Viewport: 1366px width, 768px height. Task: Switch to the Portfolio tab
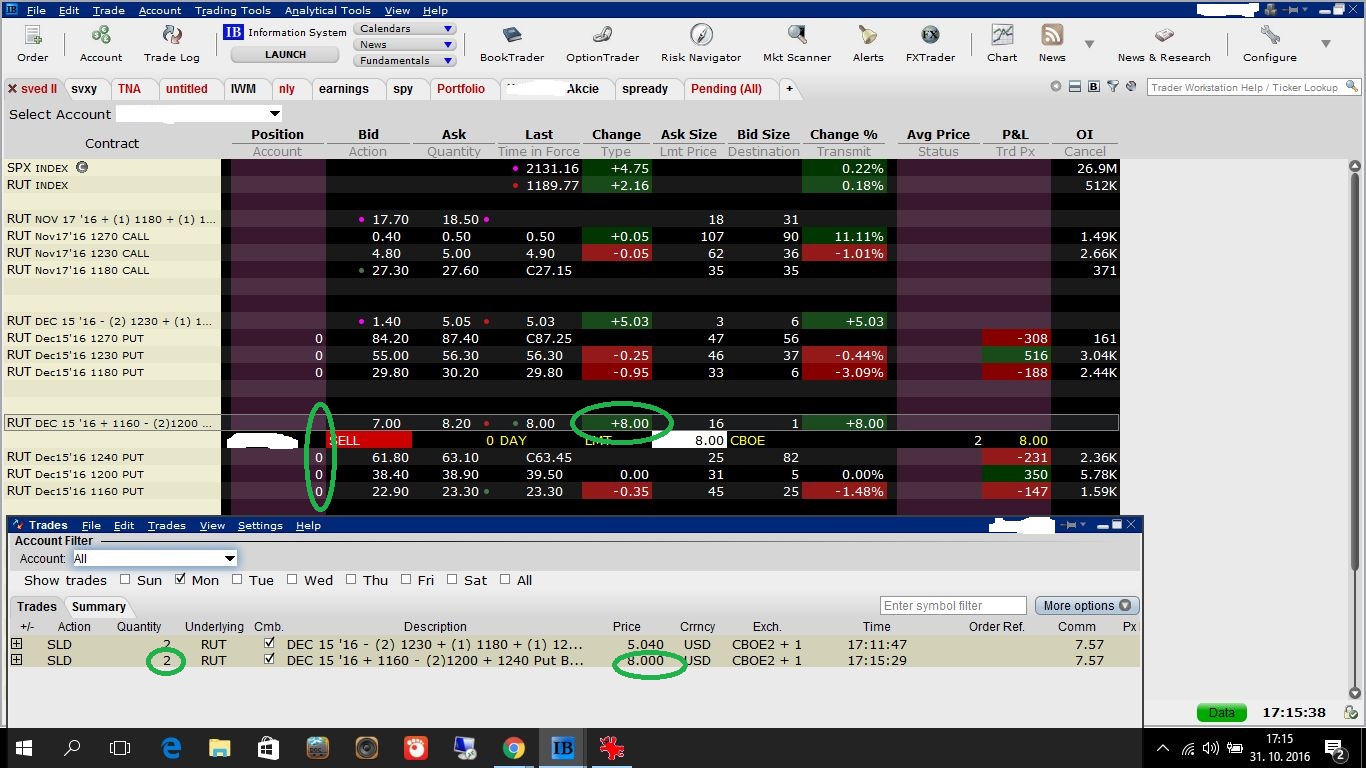point(461,89)
